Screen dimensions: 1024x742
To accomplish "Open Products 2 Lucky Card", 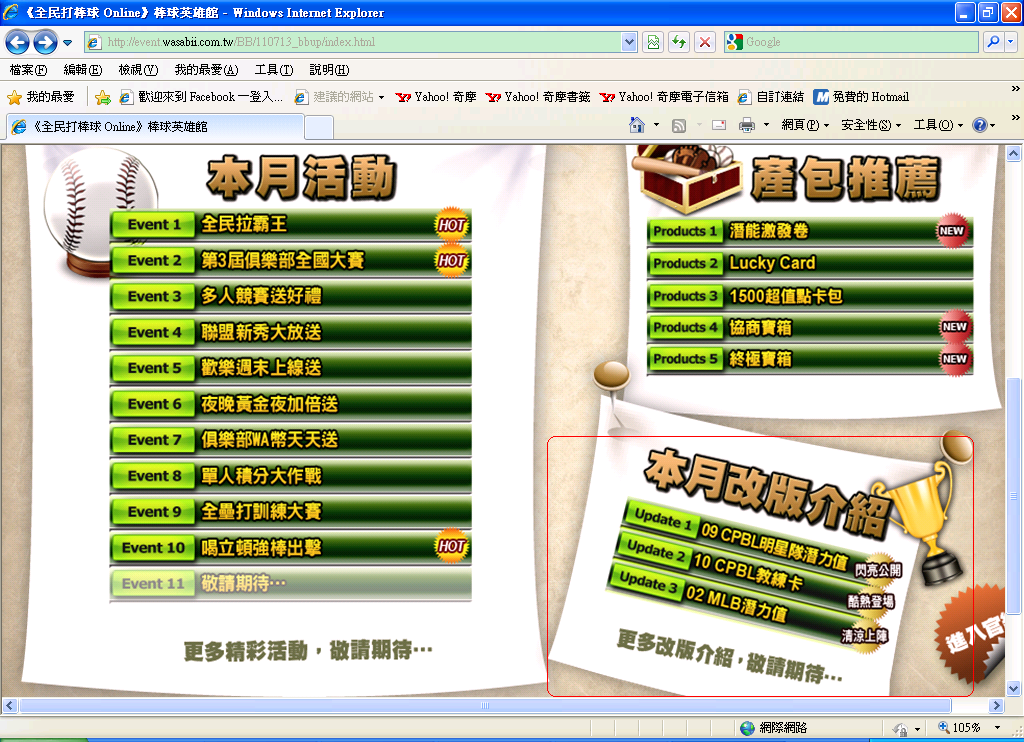I will (x=810, y=263).
